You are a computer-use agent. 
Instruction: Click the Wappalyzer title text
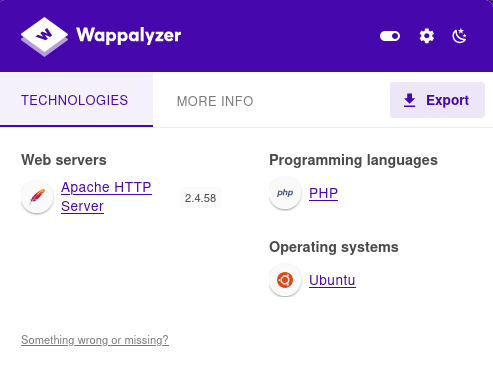coord(129,35)
